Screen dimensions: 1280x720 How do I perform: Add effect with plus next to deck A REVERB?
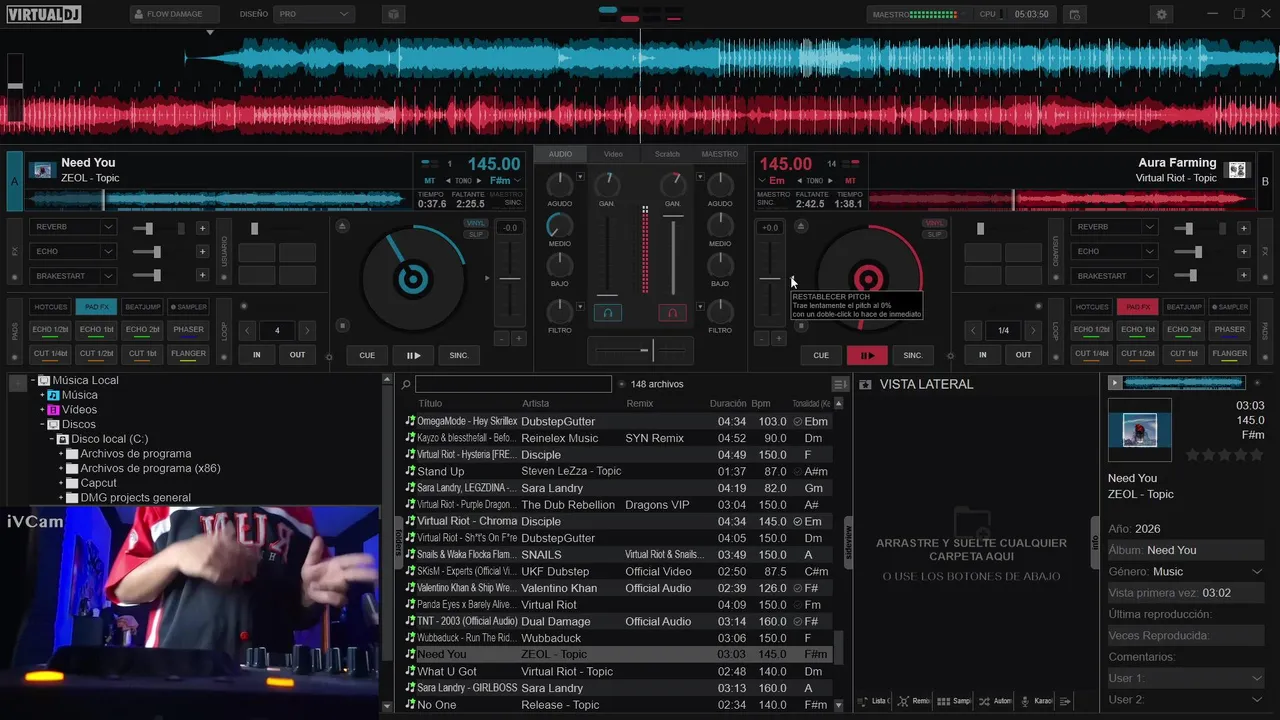pyautogui.click(x=202, y=227)
